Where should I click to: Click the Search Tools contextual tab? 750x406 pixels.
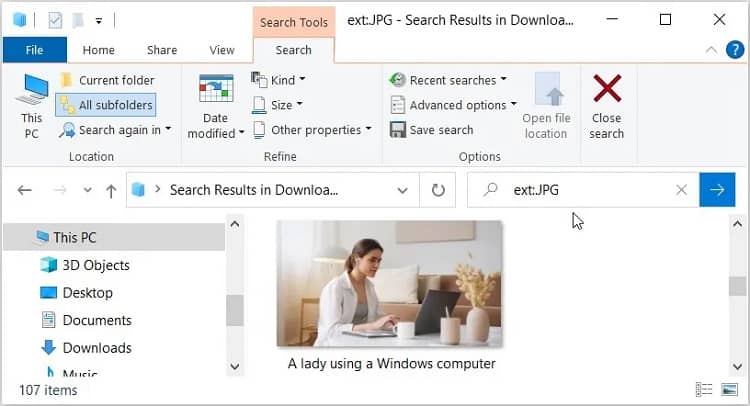click(294, 22)
